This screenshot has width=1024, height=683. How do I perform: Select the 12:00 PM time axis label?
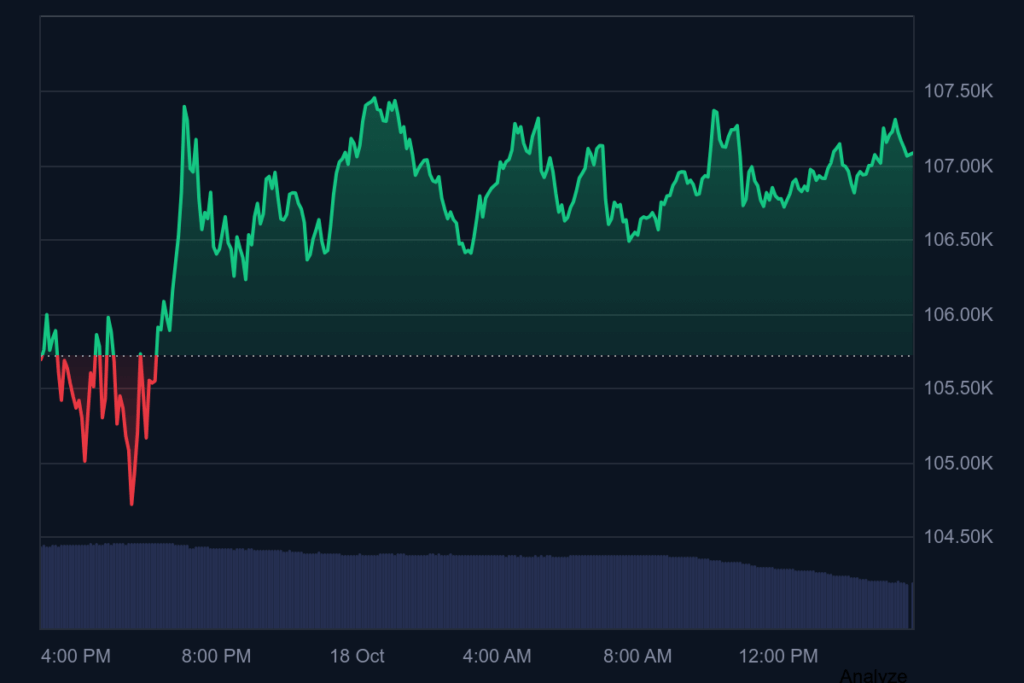click(x=778, y=656)
